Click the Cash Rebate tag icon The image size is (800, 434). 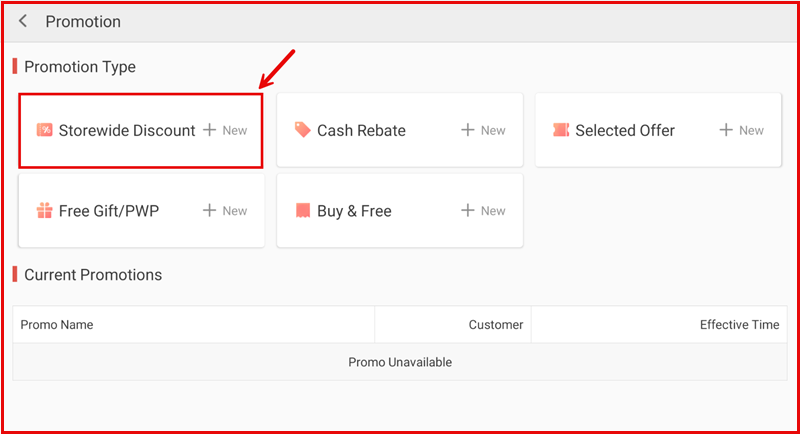coord(303,130)
